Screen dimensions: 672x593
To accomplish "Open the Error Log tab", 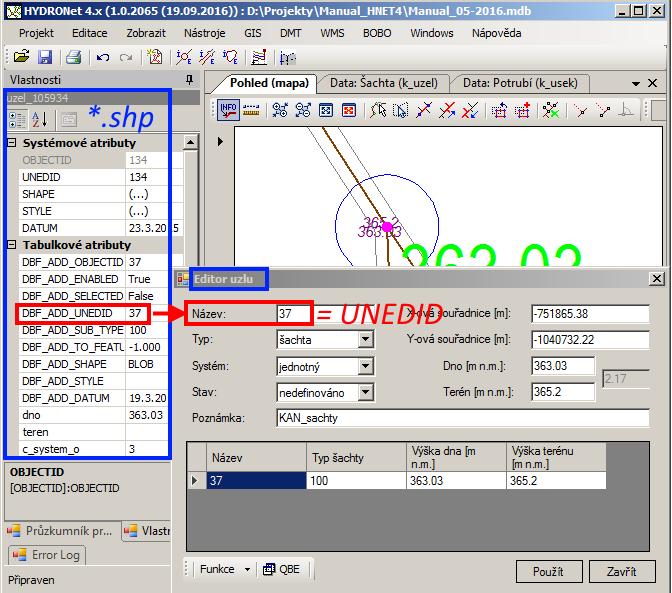I will (x=47, y=555).
